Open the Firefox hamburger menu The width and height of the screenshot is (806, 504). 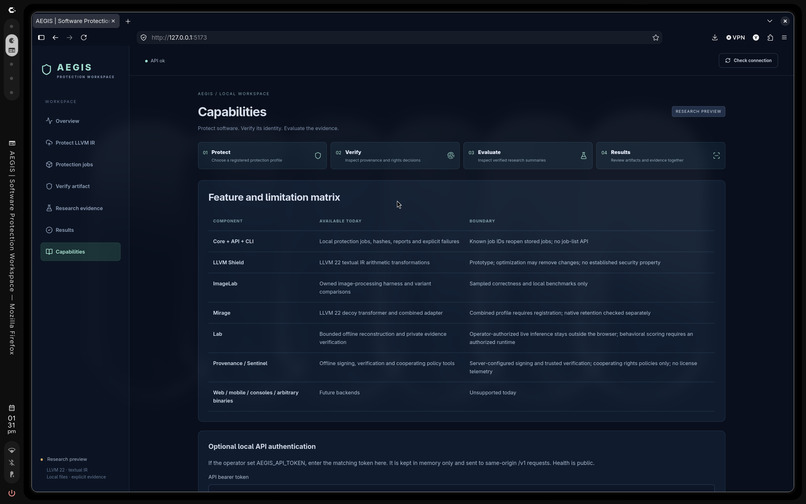coord(784,38)
